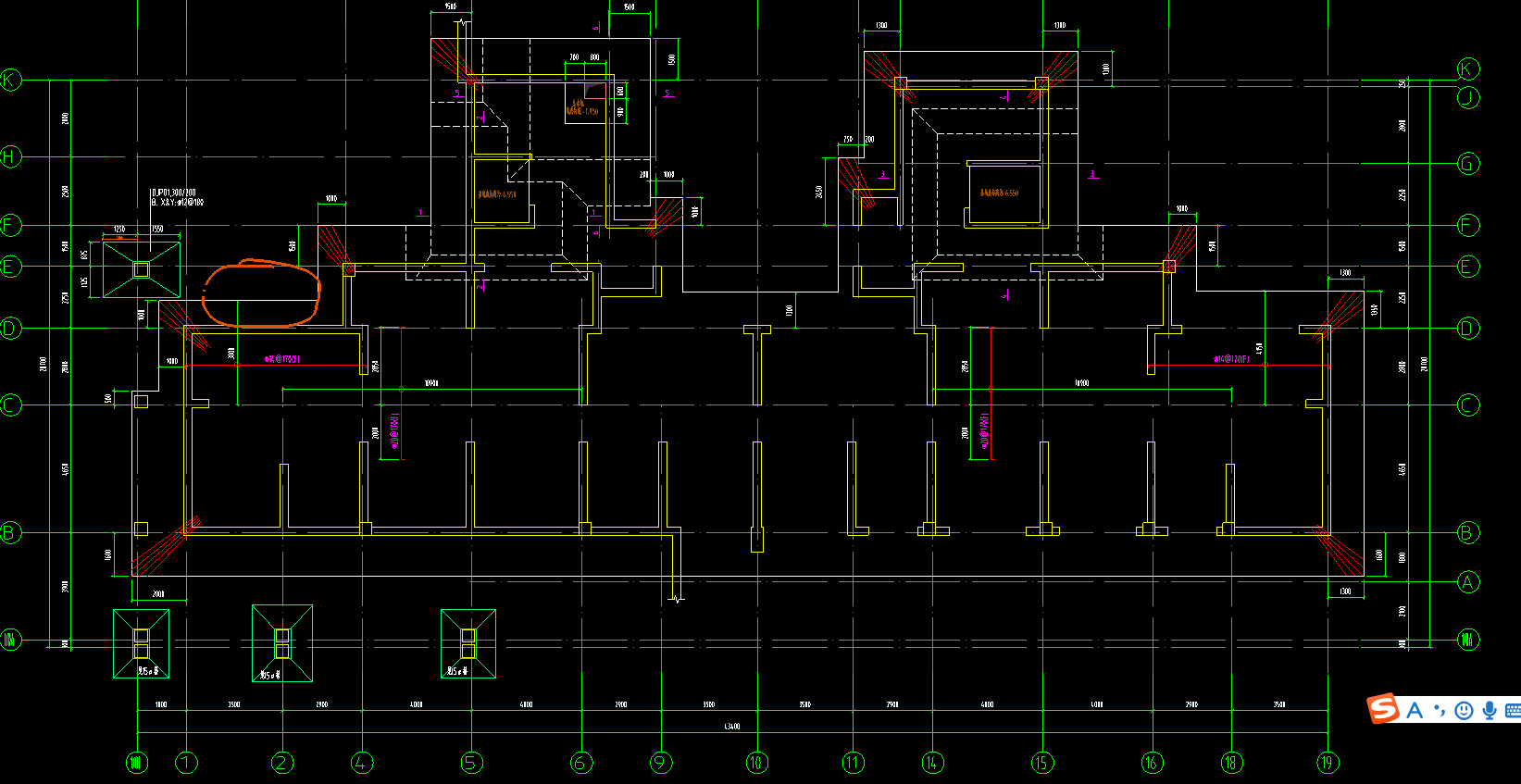Select the A grid axis bubble
Image resolution: width=1521 pixels, height=784 pixels.
tap(1468, 582)
